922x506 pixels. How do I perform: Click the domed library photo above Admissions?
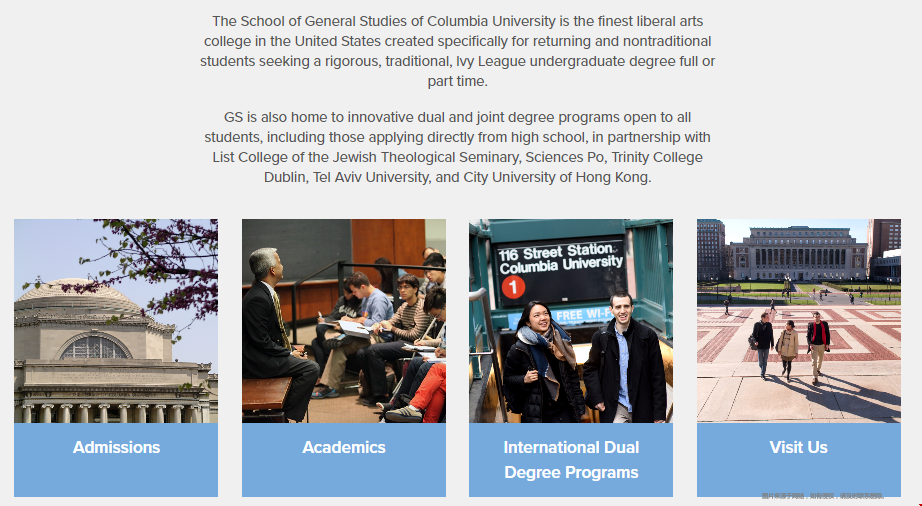click(x=116, y=321)
